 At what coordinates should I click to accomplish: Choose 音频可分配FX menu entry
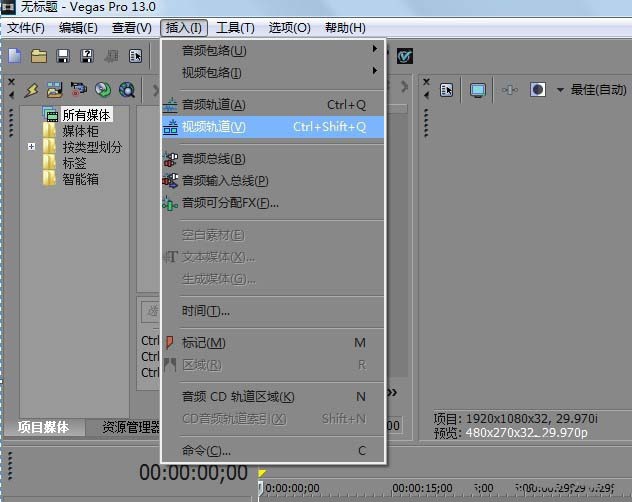[x=273, y=203]
